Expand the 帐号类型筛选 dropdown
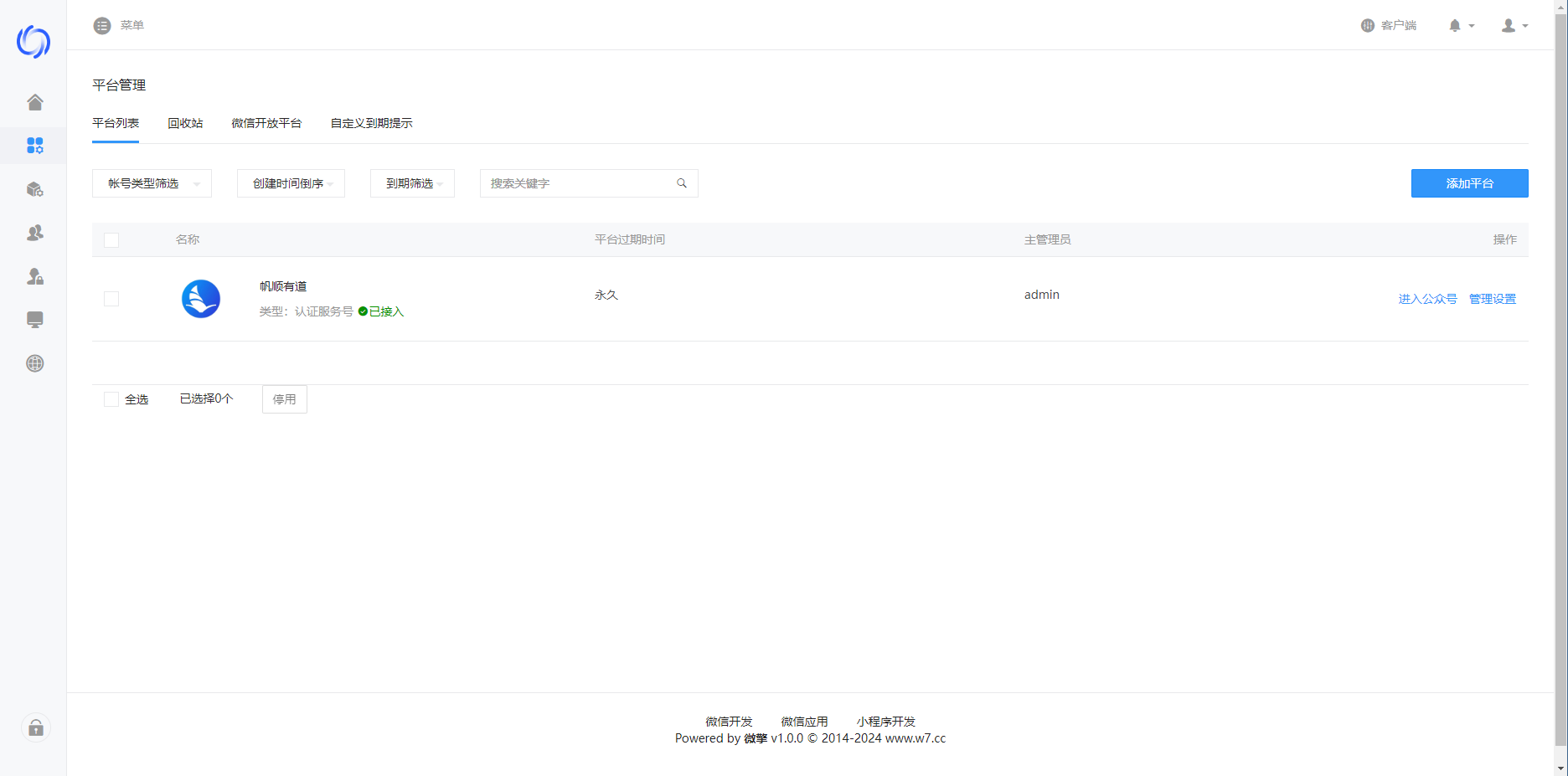1568x776 pixels. [x=152, y=183]
